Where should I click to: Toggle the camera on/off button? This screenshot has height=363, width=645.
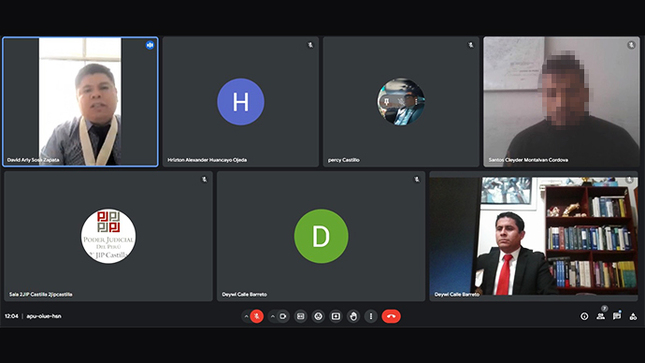[x=283, y=316]
